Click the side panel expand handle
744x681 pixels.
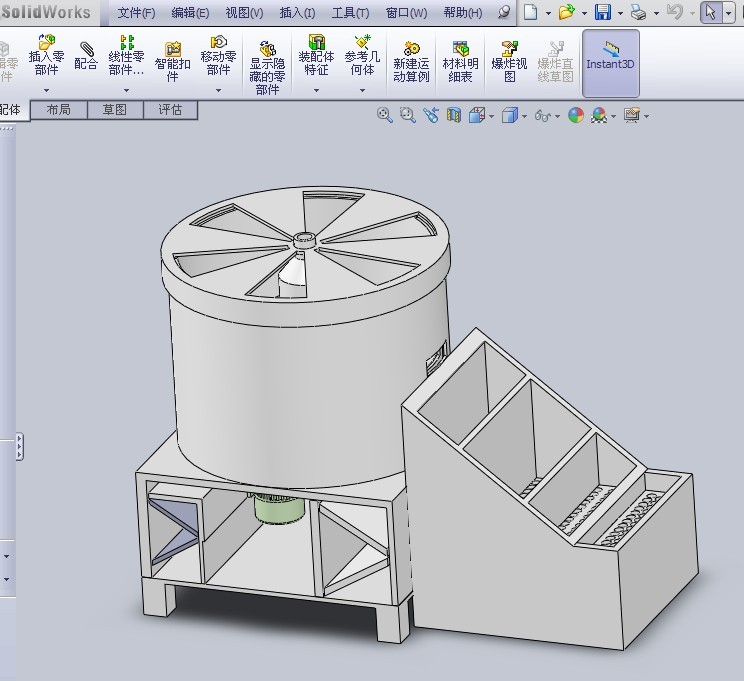coord(19,446)
